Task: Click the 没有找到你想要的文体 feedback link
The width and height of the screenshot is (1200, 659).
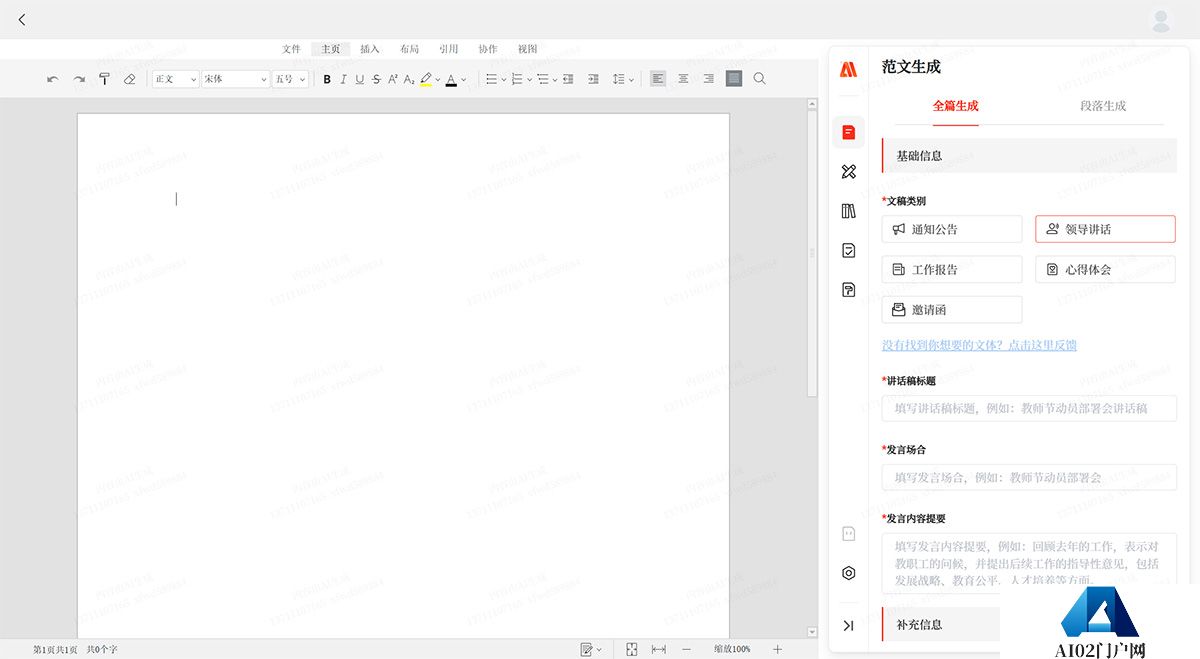Action: pyautogui.click(x=979, y=345)
